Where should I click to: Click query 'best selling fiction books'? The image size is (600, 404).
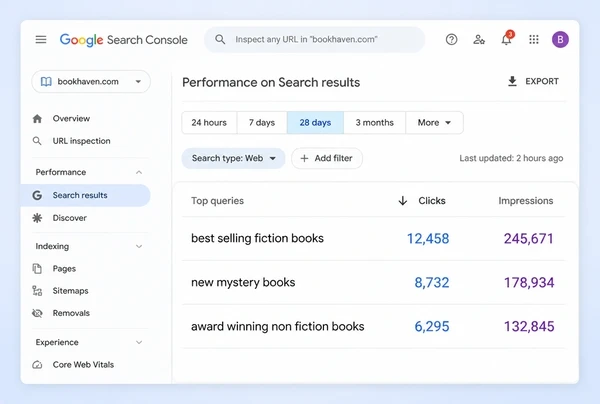[258, 238]
